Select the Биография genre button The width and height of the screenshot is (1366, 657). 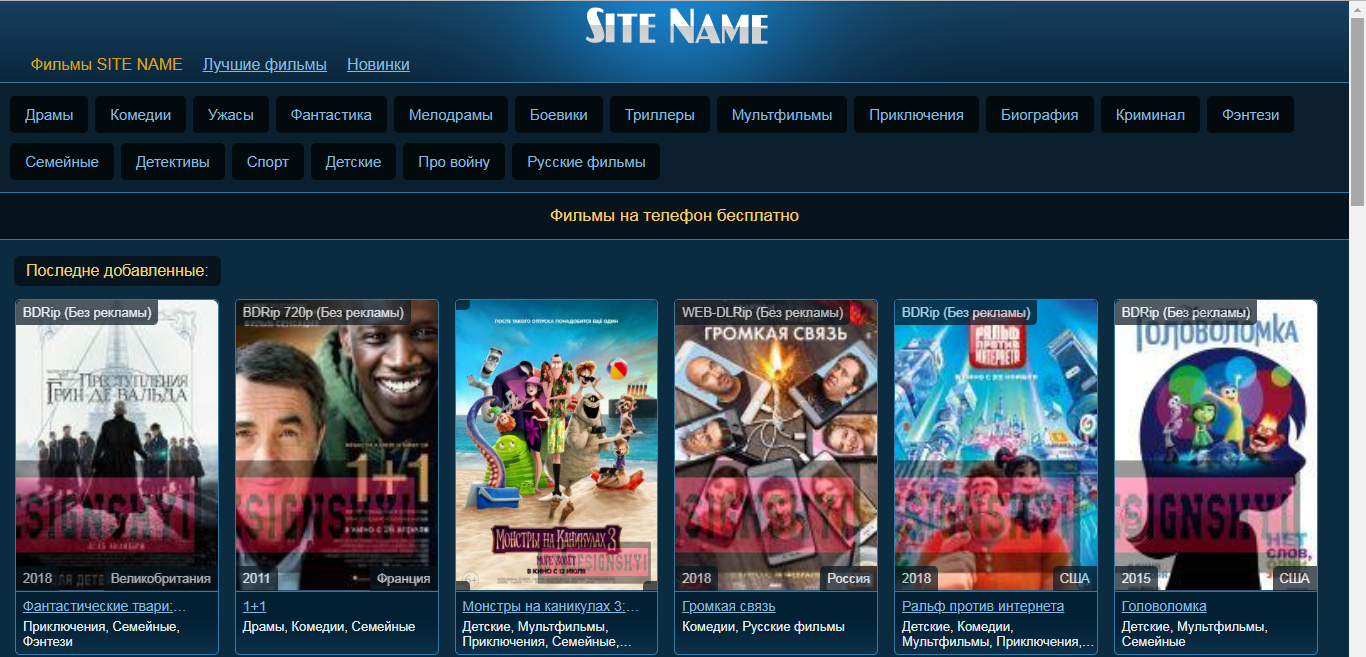[1040, 115]
